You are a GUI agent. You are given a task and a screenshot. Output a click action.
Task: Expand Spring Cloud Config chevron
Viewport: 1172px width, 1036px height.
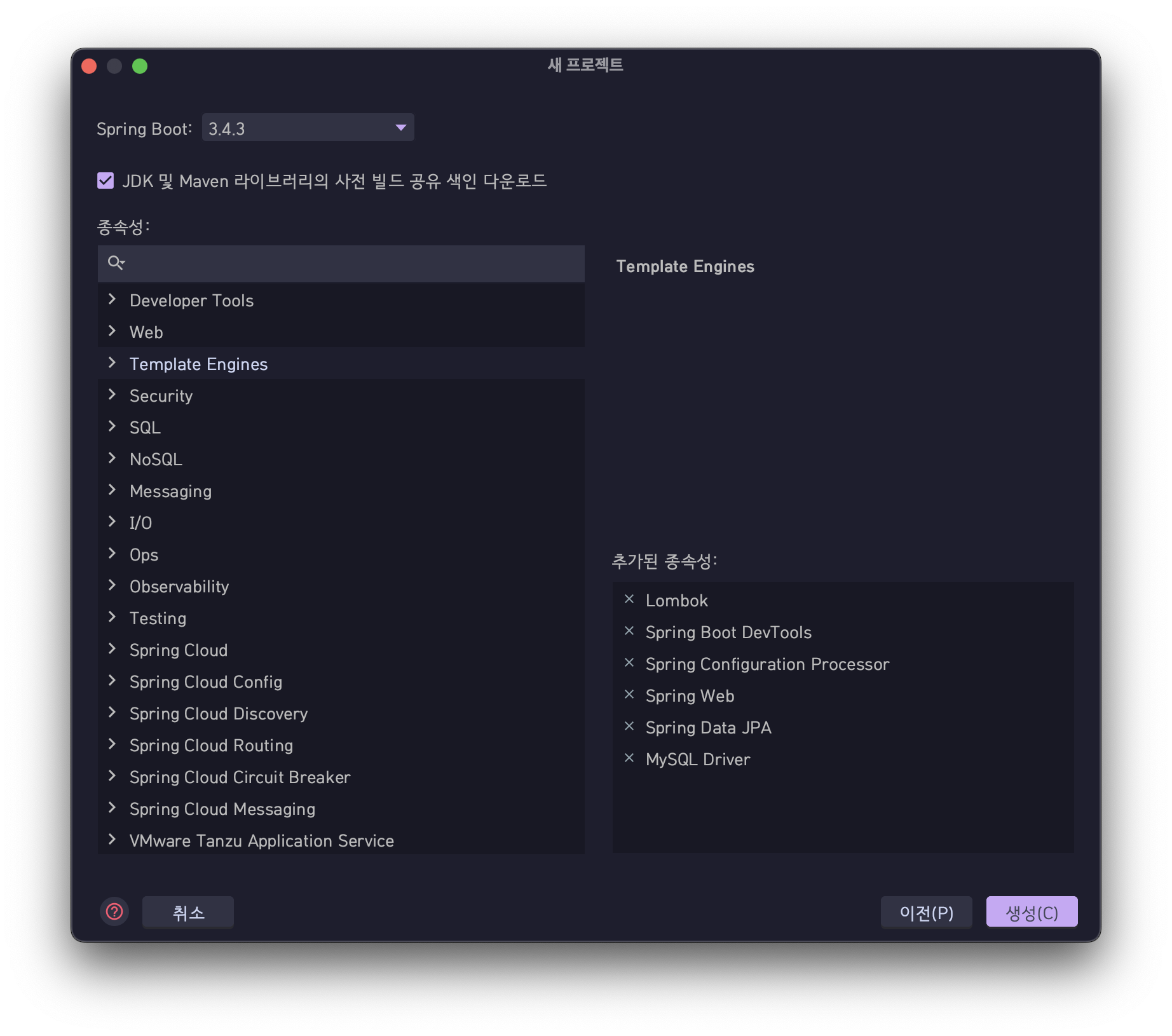(x=112, y=681)
